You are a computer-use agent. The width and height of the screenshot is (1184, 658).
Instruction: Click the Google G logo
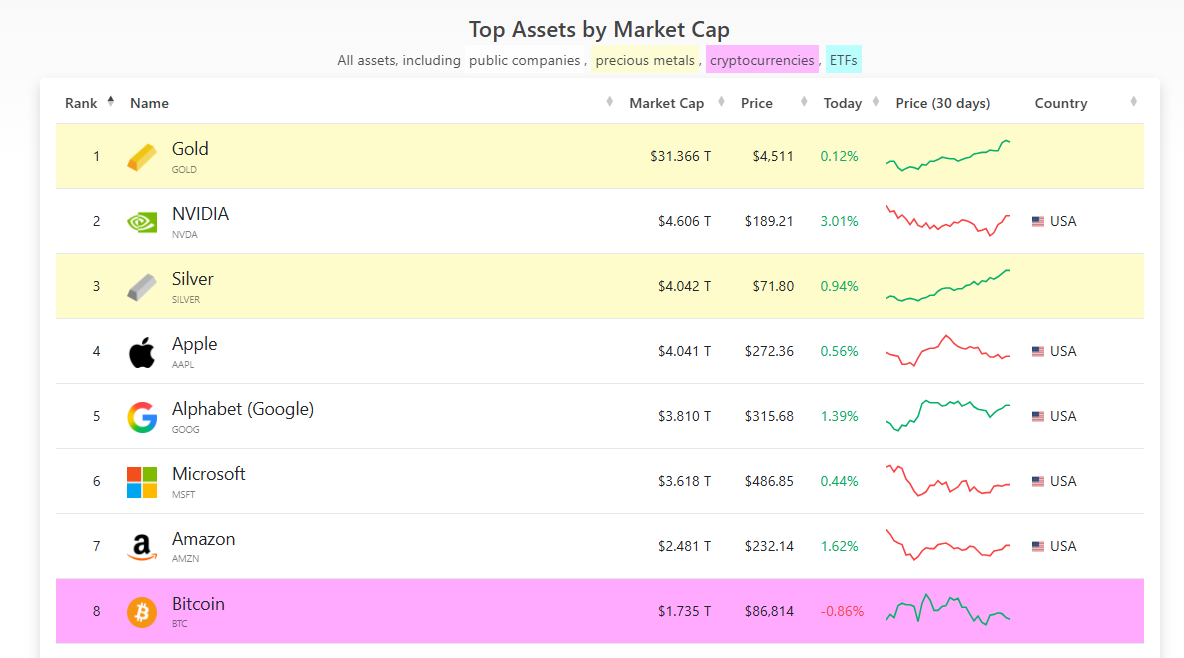[142, 417]
